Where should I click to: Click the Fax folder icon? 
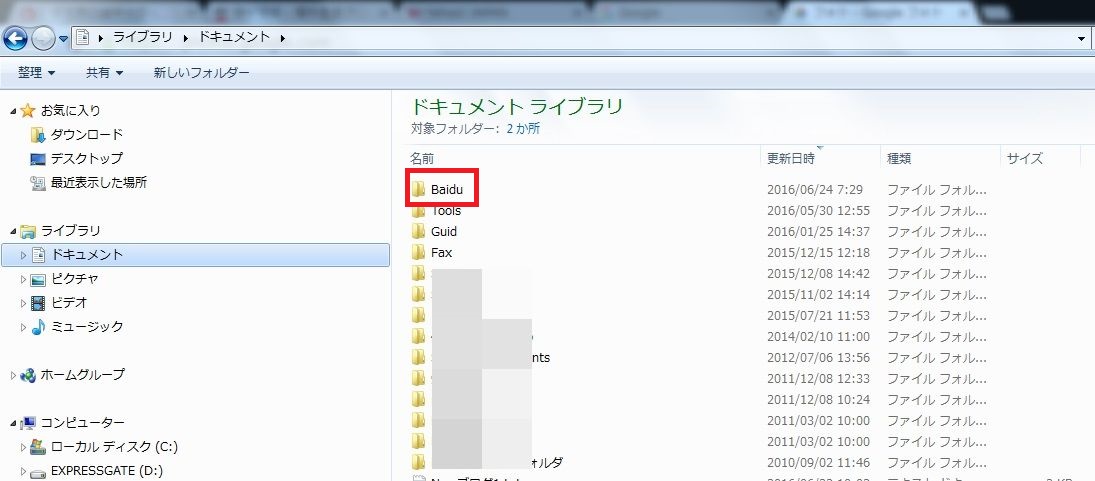(418, 252)
